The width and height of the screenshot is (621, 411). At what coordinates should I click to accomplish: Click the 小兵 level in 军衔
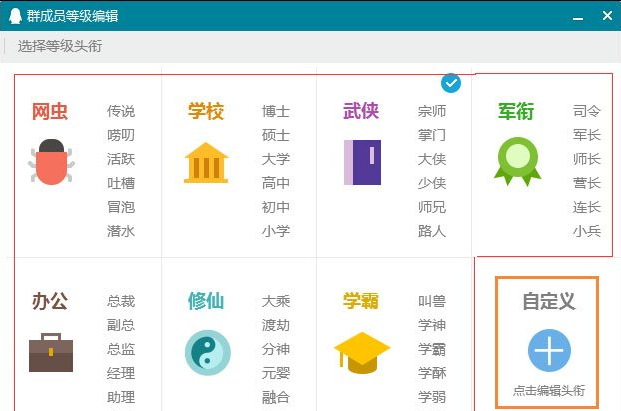587,231
